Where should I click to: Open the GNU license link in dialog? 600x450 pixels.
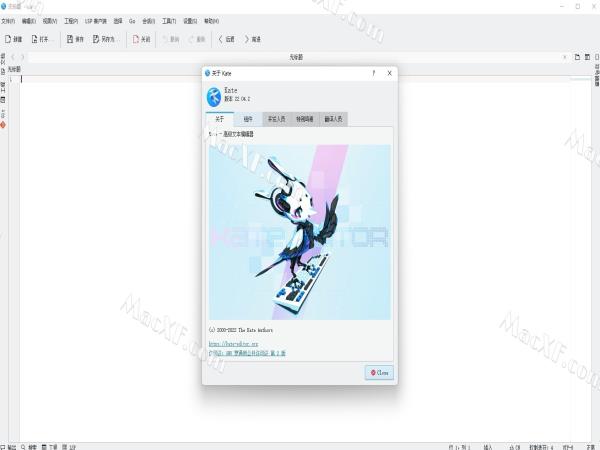(247, 353)
